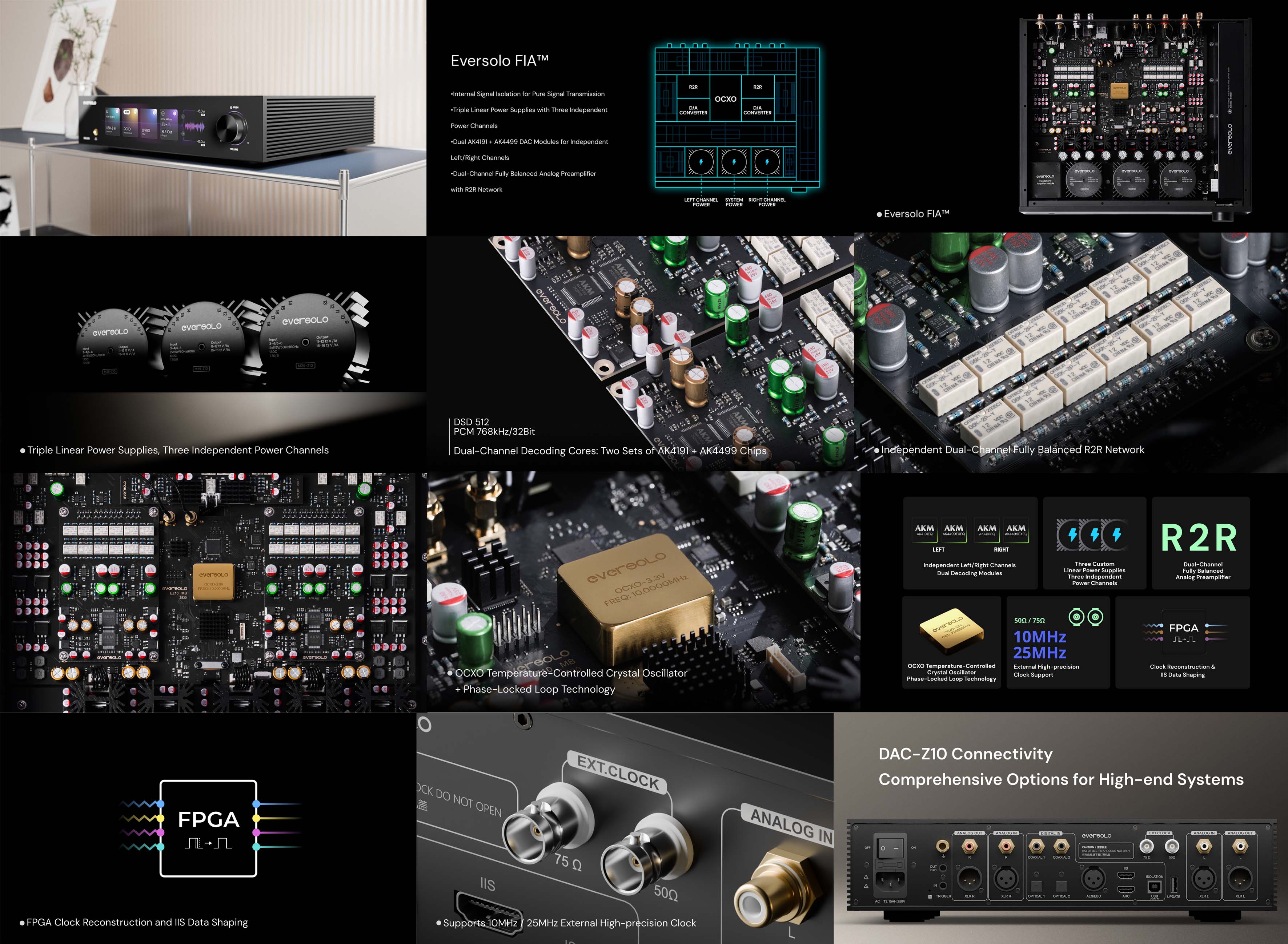This screenshot has height=944, width=1288.
Task: Click the gold OCXO chip icon tile
Action: 951,630
